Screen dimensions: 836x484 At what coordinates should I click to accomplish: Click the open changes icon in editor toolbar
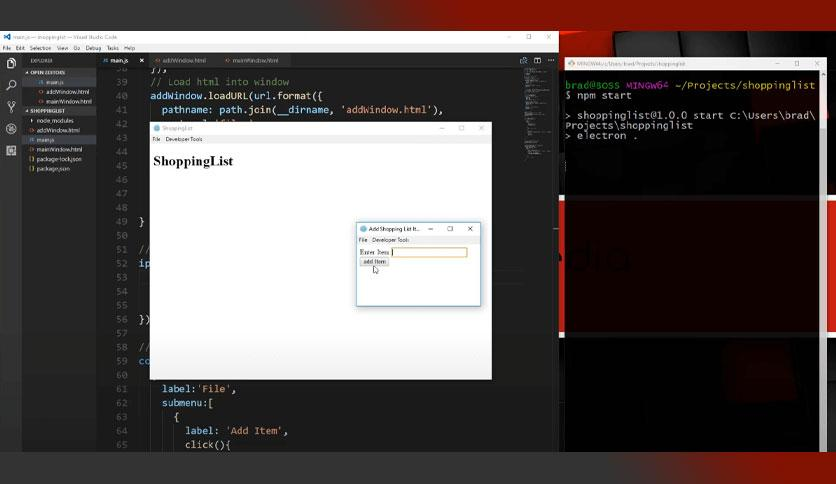point(524,60)
